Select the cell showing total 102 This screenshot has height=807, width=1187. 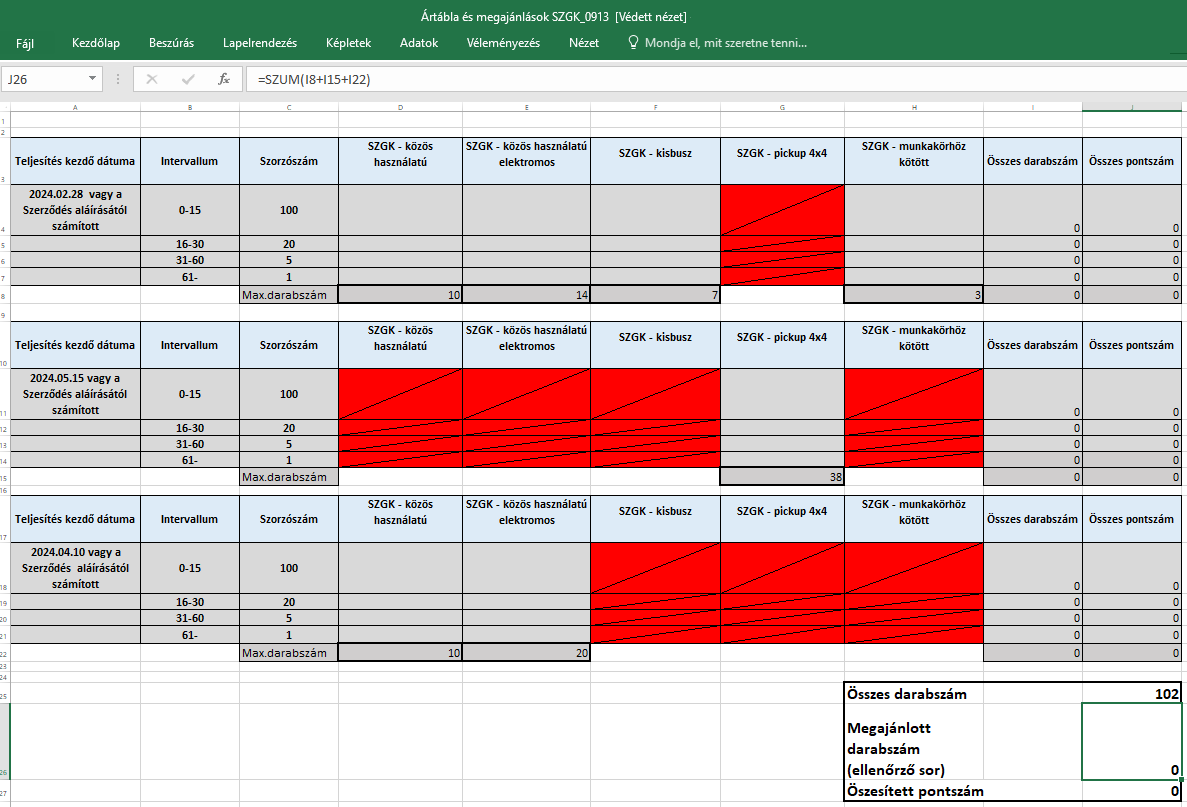tap(1132, 694)
